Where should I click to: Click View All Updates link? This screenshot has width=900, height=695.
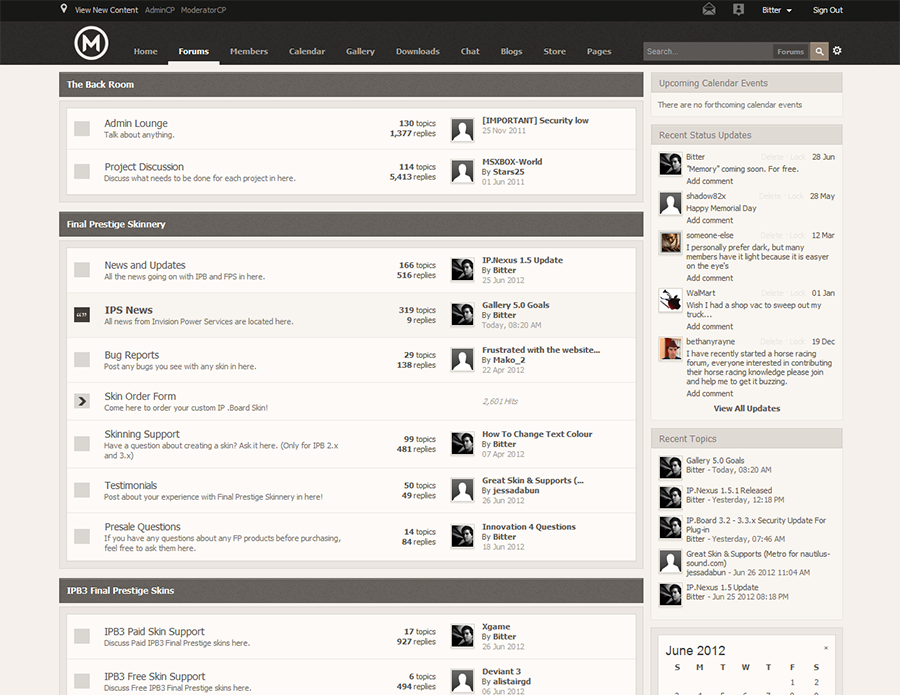pos(746,408)
